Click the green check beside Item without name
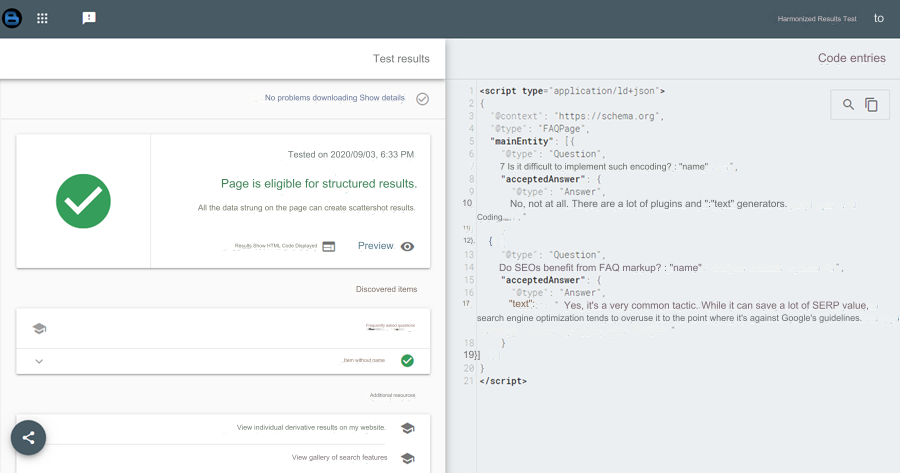This screenshot has height=473, width=900. click(x=407, y=361)
